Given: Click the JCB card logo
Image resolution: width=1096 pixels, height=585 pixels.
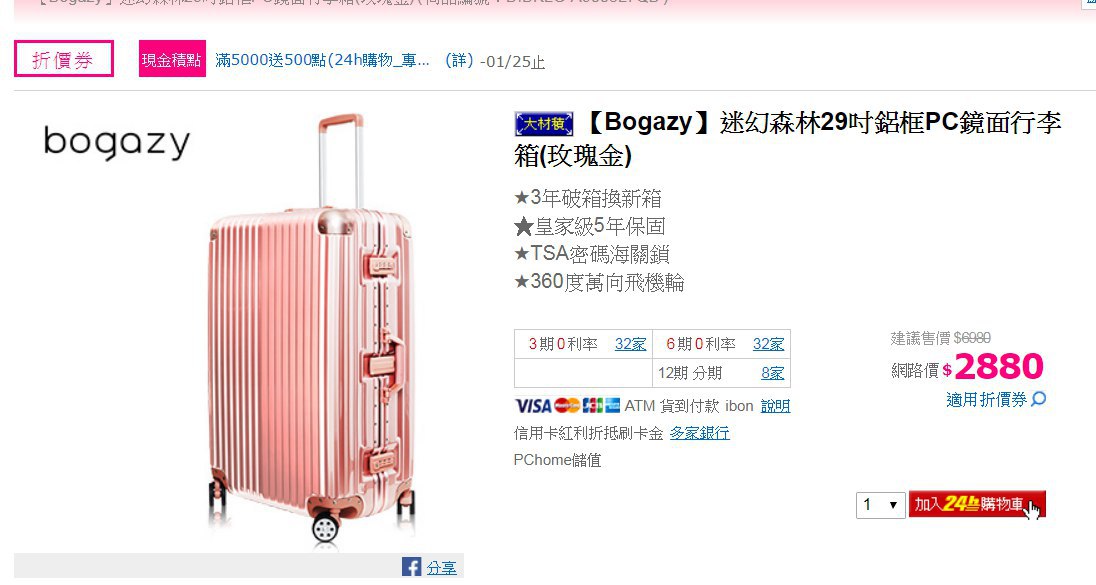Looking at the screenshot, I should tap(592, 405).
